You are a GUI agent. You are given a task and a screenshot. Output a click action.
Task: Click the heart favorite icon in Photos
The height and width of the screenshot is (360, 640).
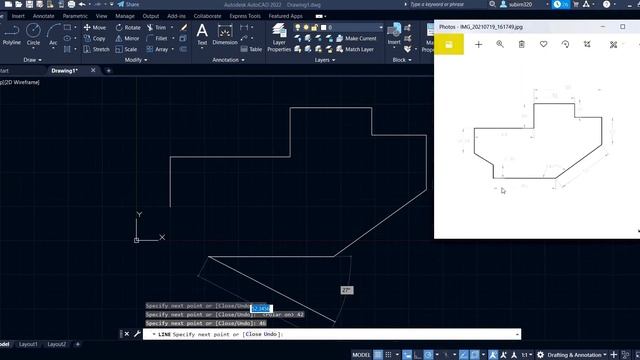(543, 44)
